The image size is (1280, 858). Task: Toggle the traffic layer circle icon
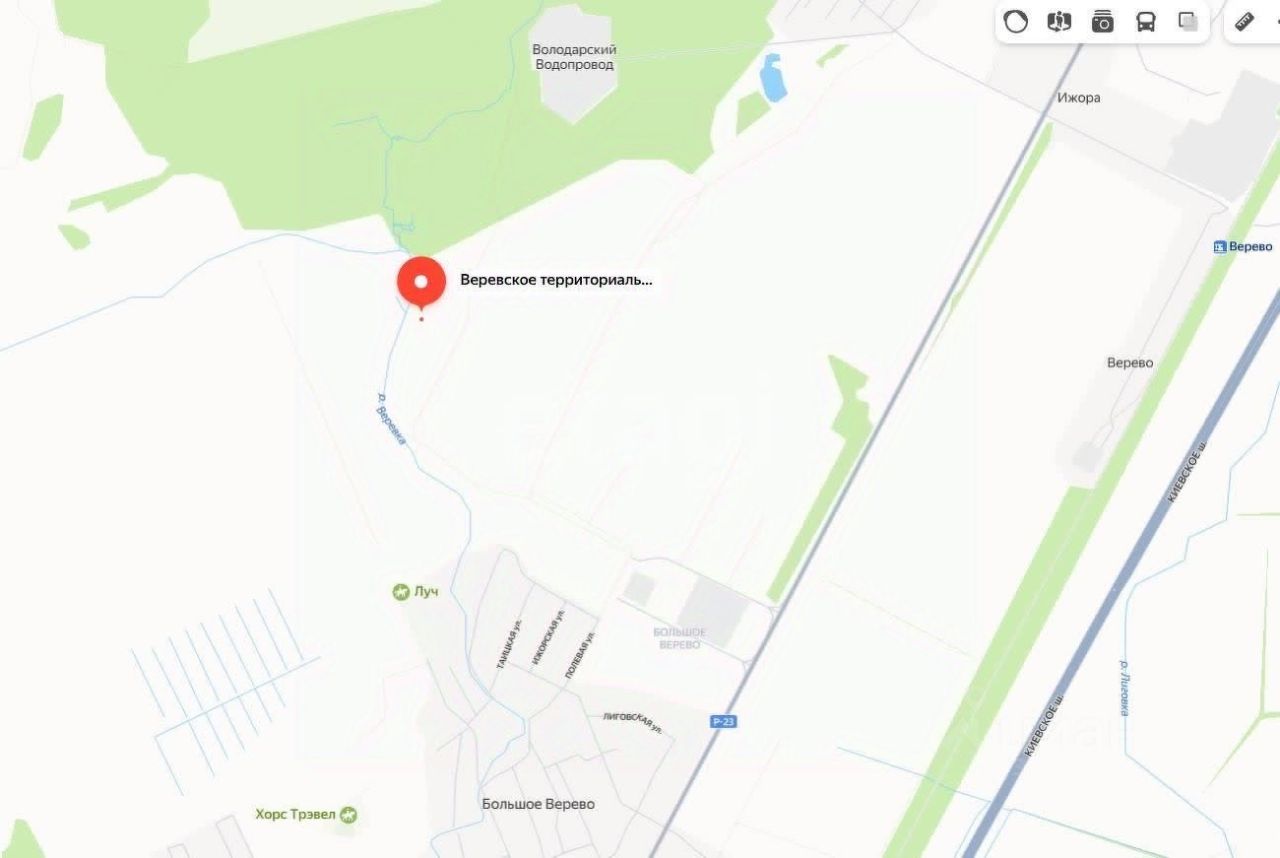(1016, 22)
